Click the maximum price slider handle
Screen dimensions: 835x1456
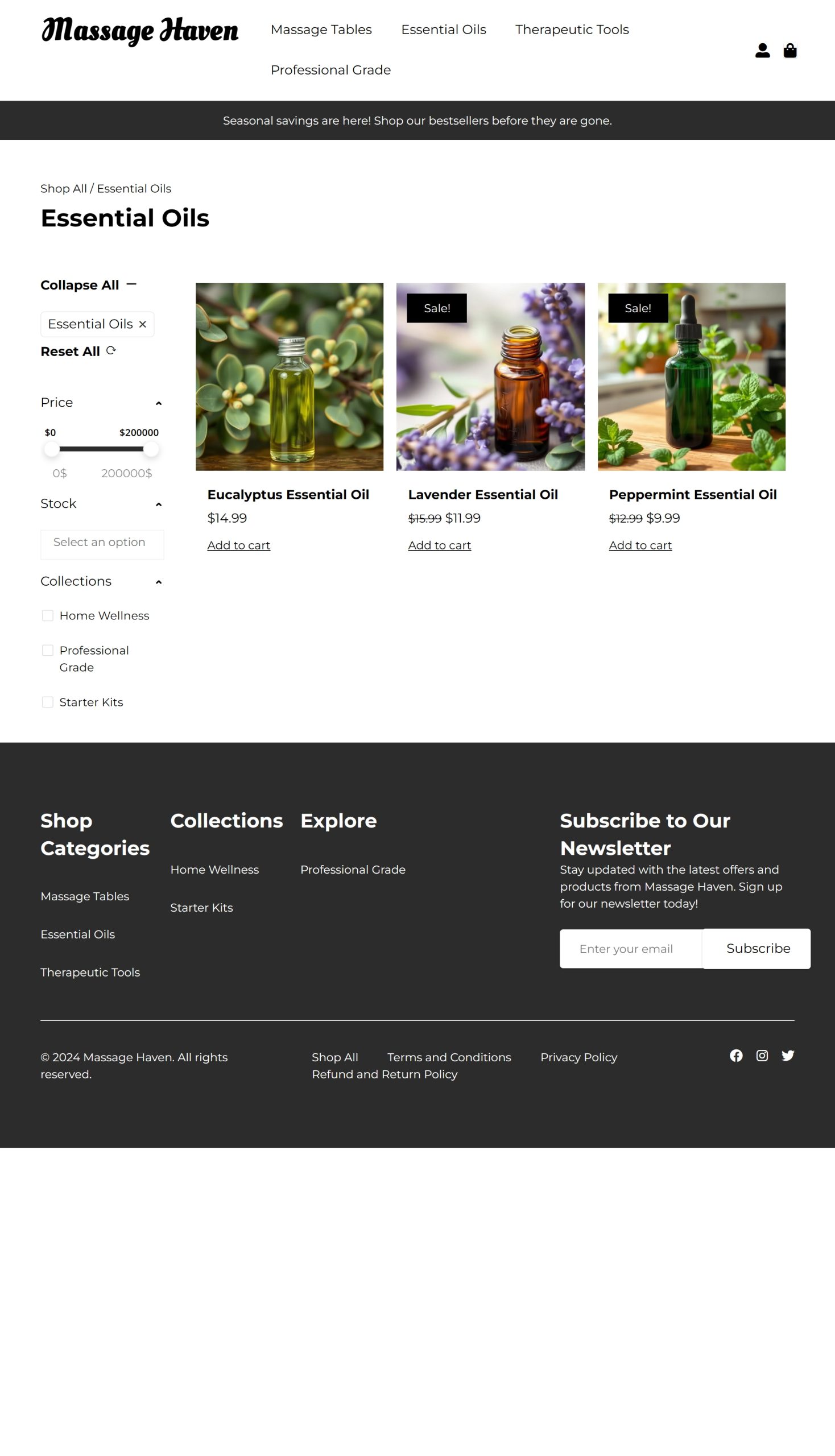(x=151, y=449)
